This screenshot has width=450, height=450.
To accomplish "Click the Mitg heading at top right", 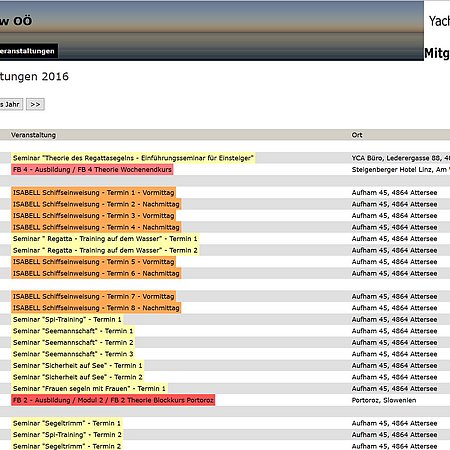I will (x=437, y=53).
